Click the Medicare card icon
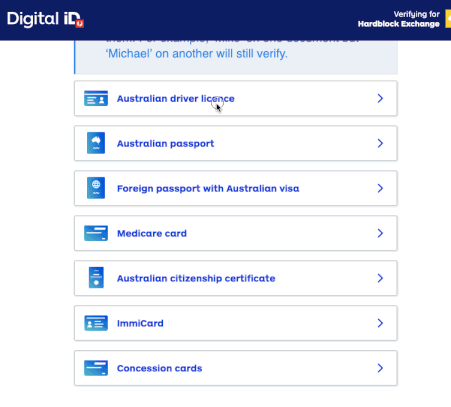Image resolution: width=451 pixels, height=407 pixels. tap(96, 233)
